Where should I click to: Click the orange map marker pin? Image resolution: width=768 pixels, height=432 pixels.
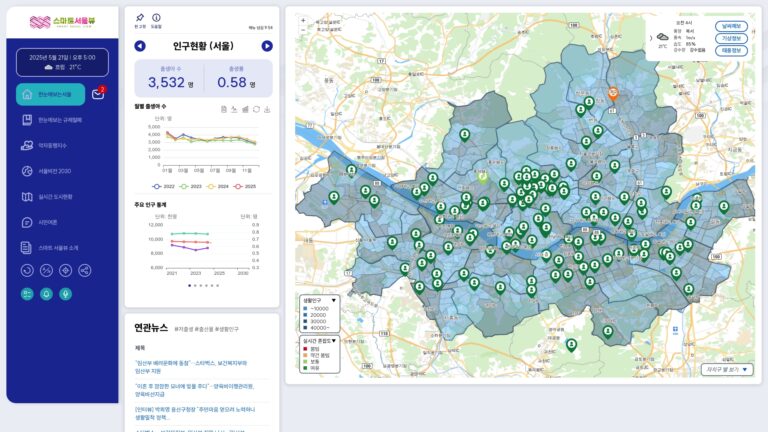click(x=613, y=93)
